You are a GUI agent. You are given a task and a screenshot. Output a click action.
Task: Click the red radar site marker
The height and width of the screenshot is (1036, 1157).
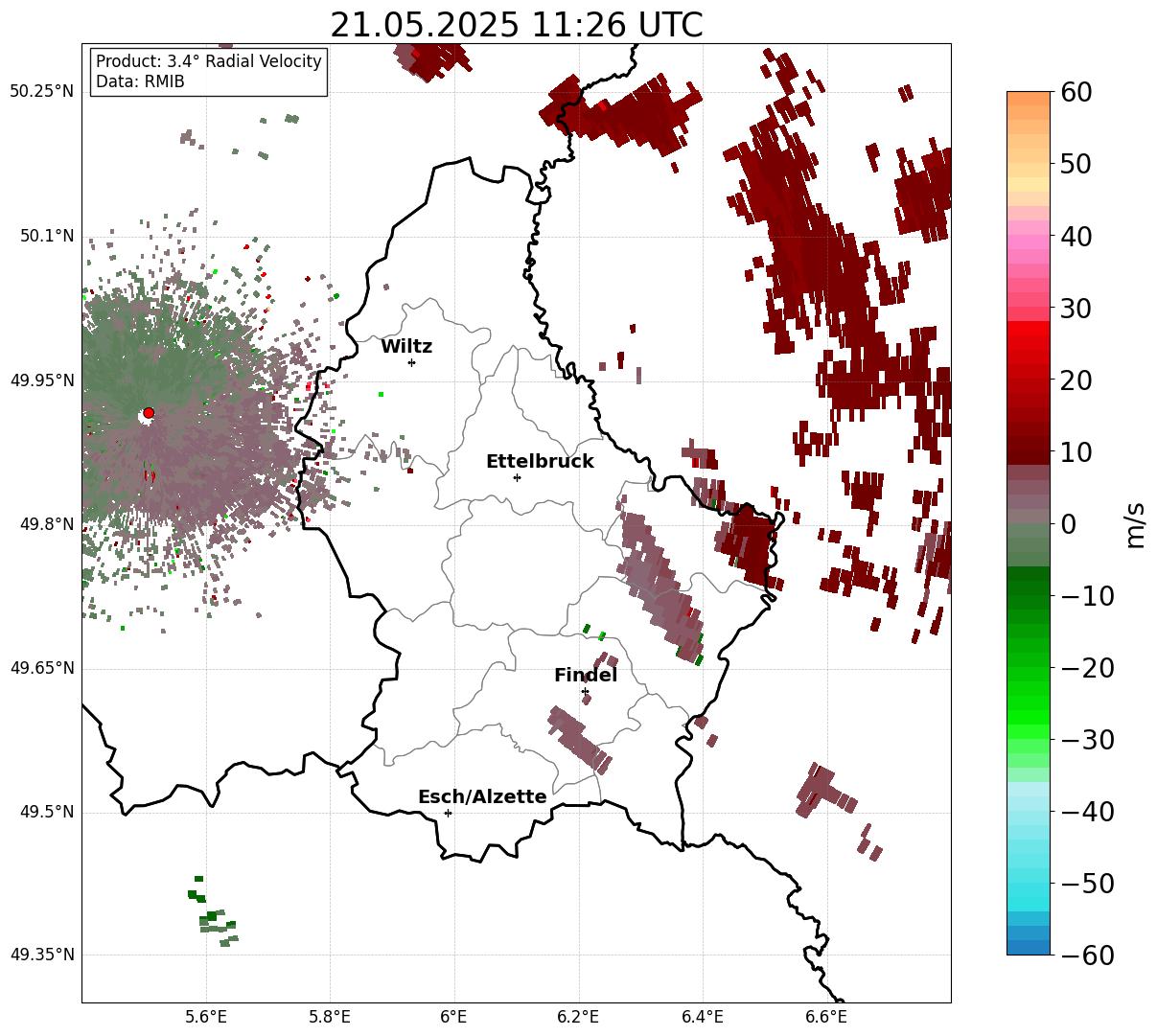pyautogui.click(x=149, y=413)
